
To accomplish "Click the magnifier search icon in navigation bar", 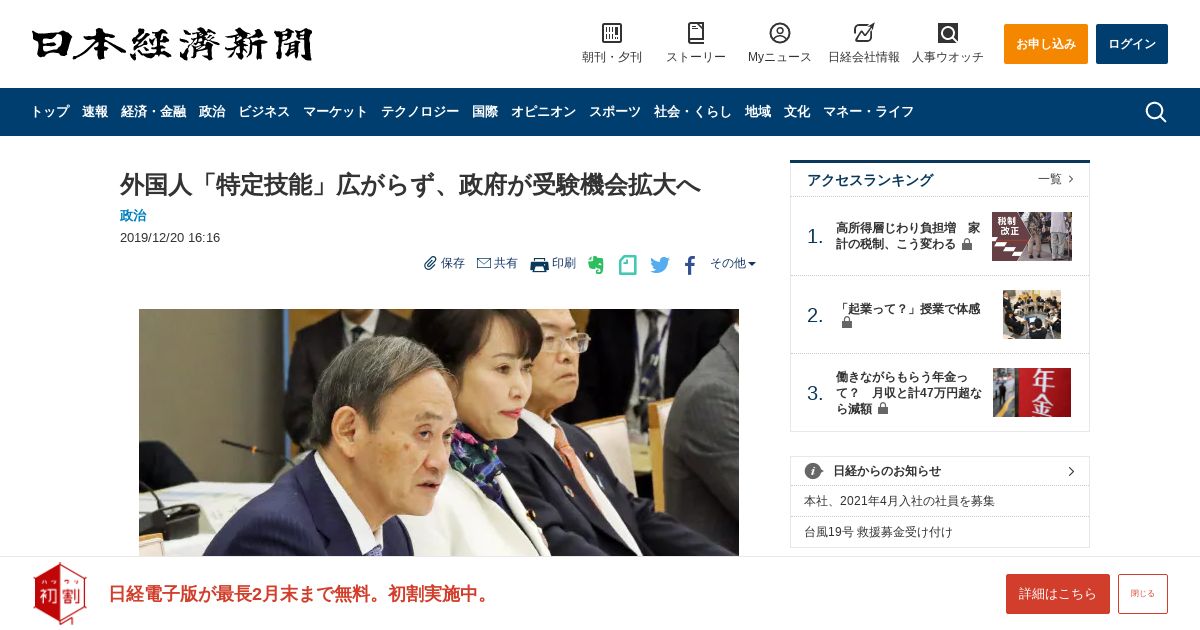I will (1156, 112).
